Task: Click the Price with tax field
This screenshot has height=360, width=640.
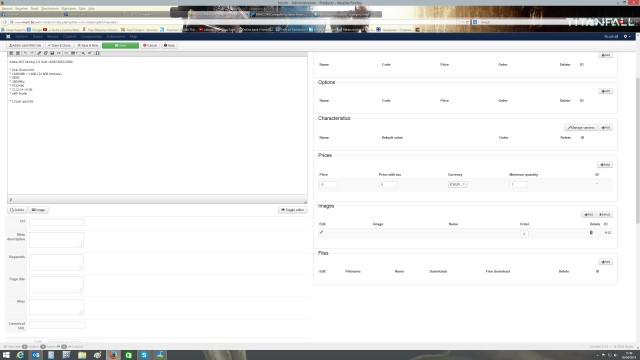Action: point(388,184)
